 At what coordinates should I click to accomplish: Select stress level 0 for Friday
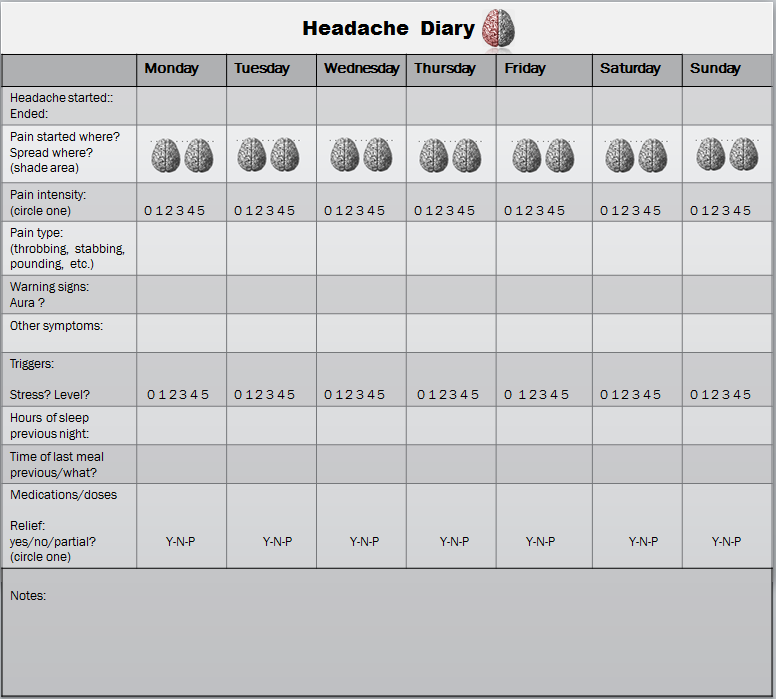click(508, 395)
